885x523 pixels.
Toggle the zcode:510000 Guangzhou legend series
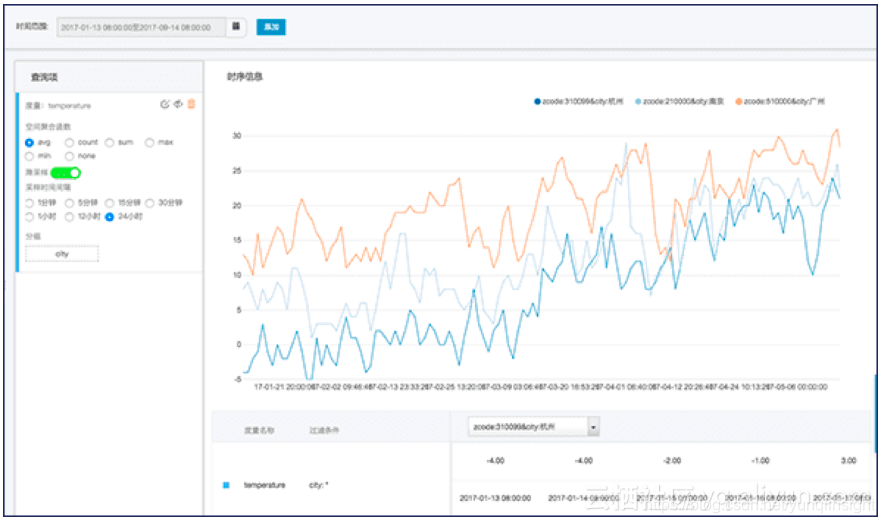pos(780,102)
